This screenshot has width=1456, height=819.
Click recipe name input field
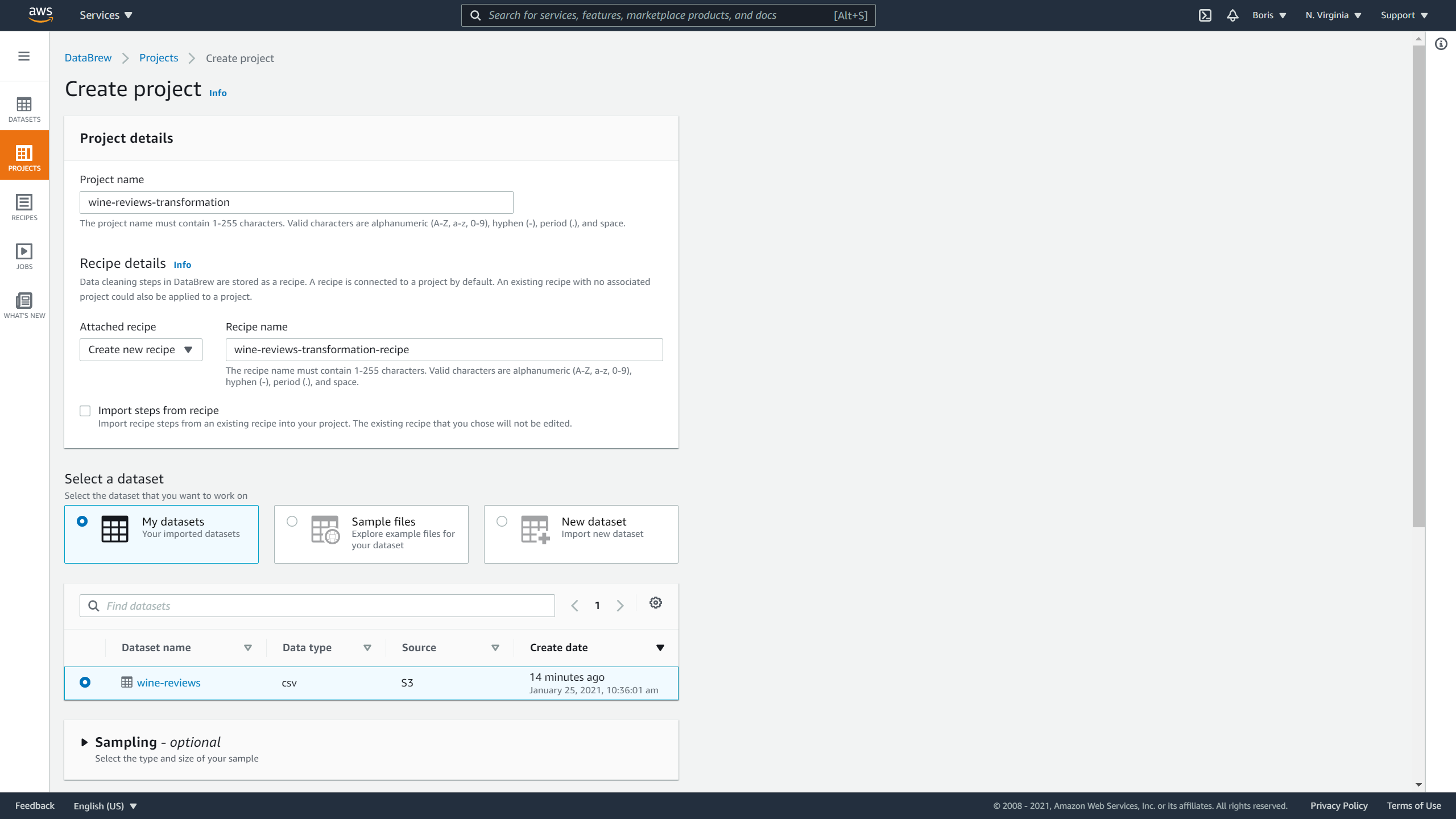pyautogui.click(x=444, y=349)
